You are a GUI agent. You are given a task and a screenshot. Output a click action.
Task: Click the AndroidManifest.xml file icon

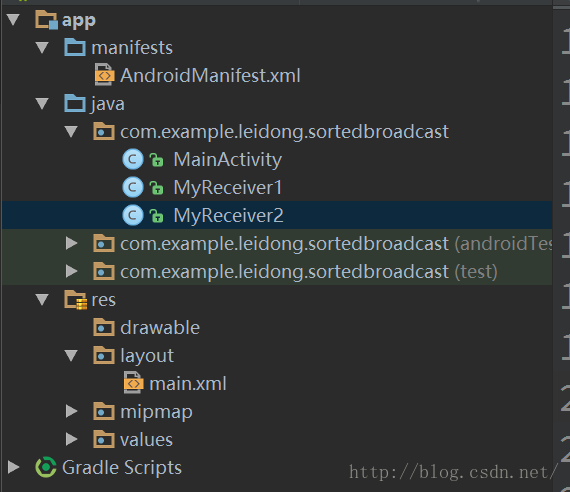pyautogui.click(x=104, y=75)
